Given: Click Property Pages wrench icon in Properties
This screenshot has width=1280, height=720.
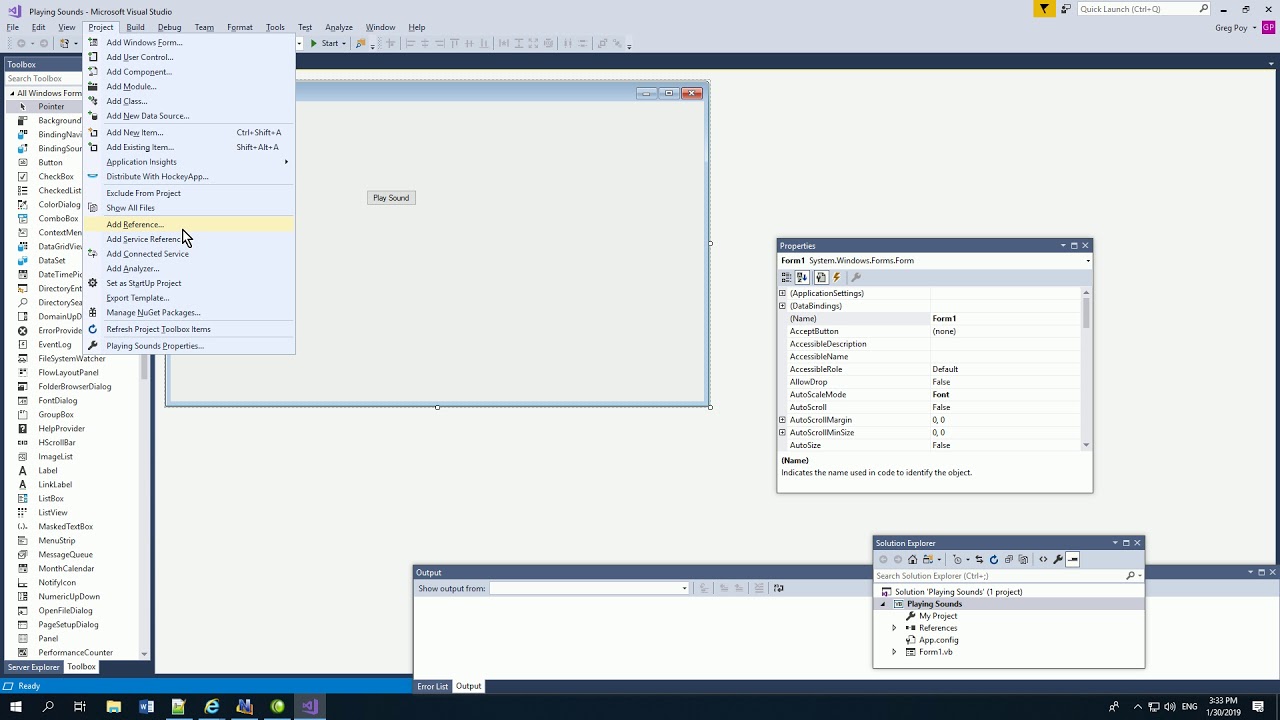Looking at the screenshot, I should point(856,277).
